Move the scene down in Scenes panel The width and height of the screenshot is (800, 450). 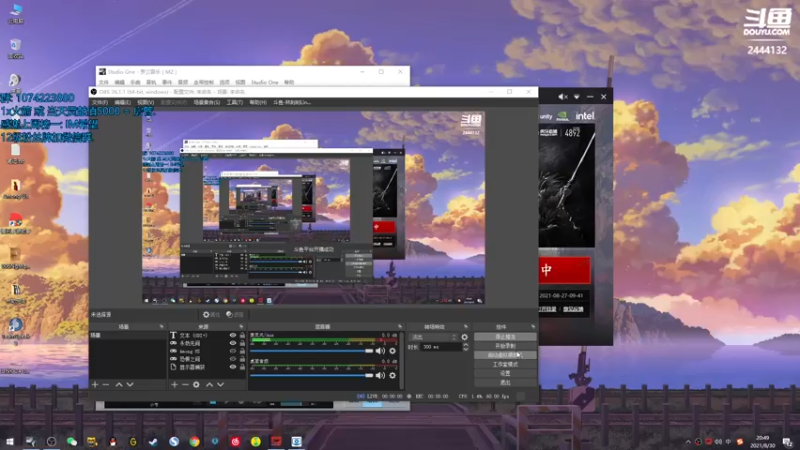pos(130,384)
